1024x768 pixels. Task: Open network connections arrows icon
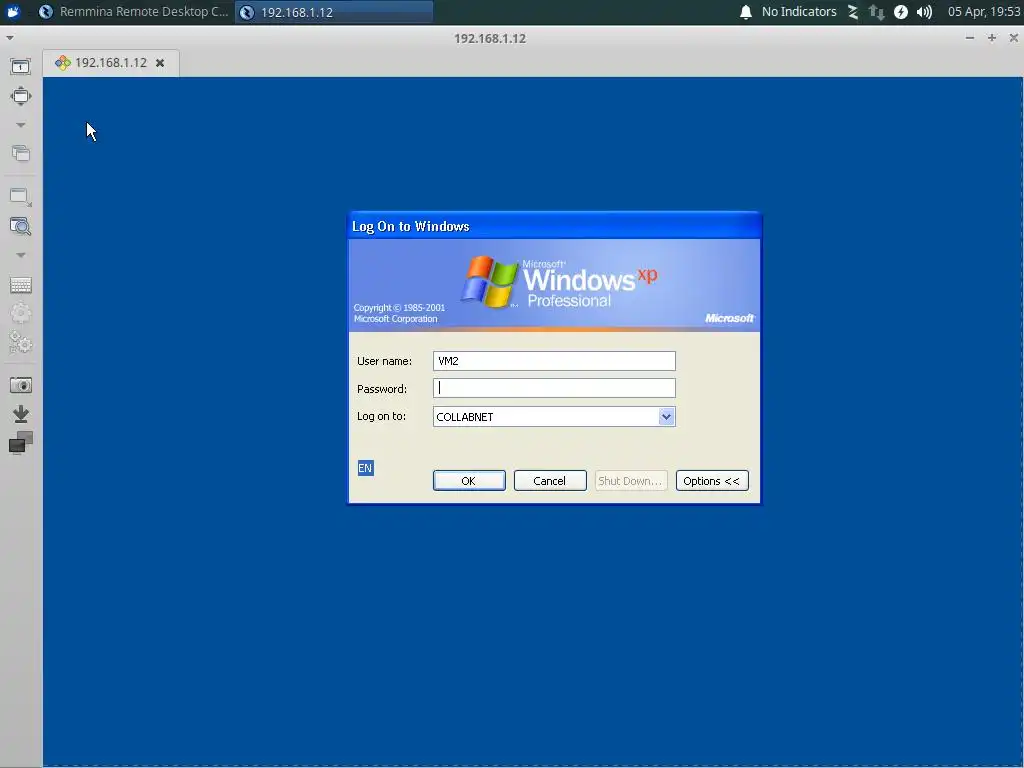(876, 12)
